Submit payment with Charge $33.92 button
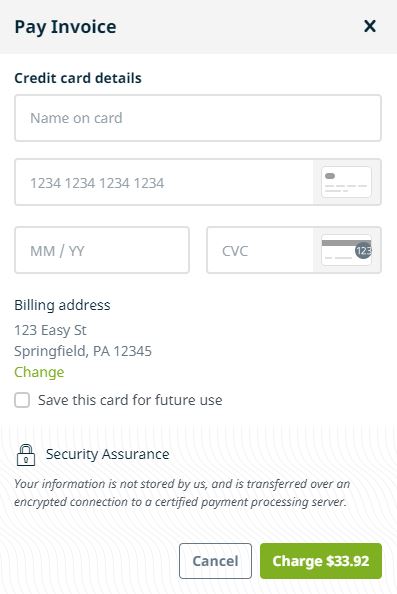This screenshot has width=397, height=594. click(x=321, y=561)
